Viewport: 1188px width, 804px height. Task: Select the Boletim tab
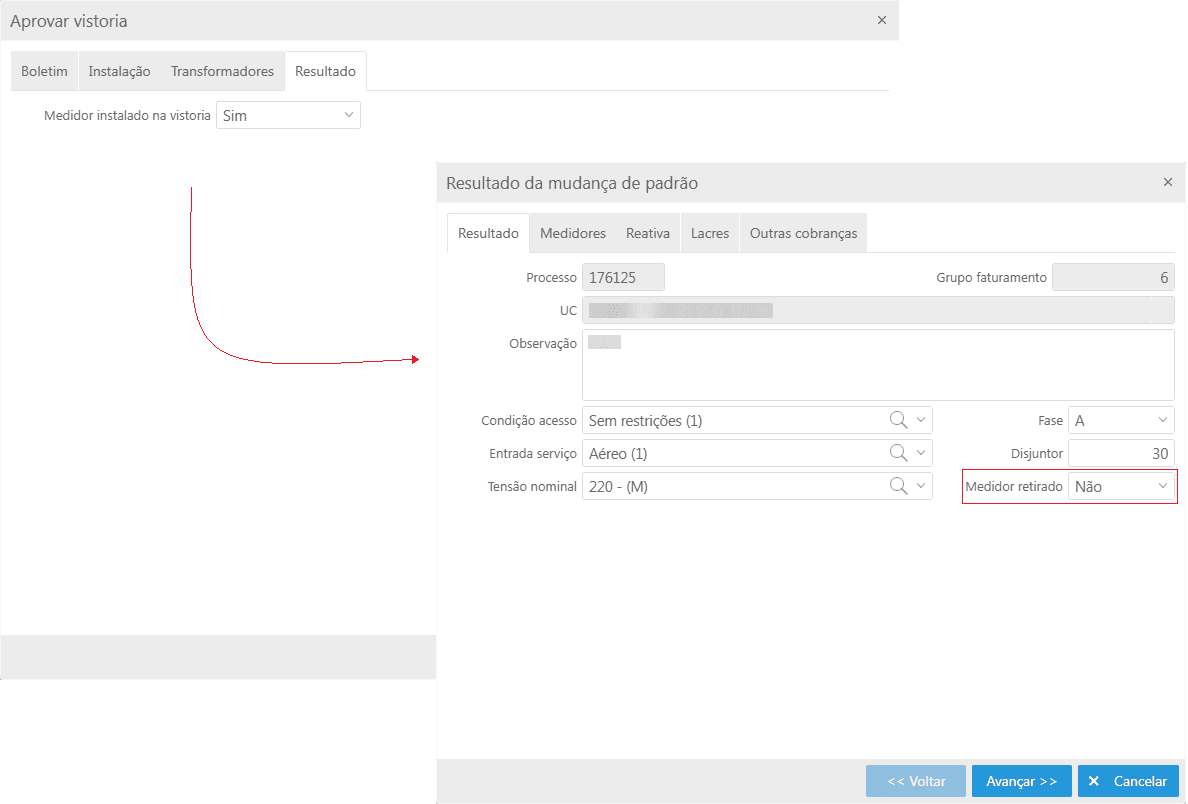tap(44, 72)
